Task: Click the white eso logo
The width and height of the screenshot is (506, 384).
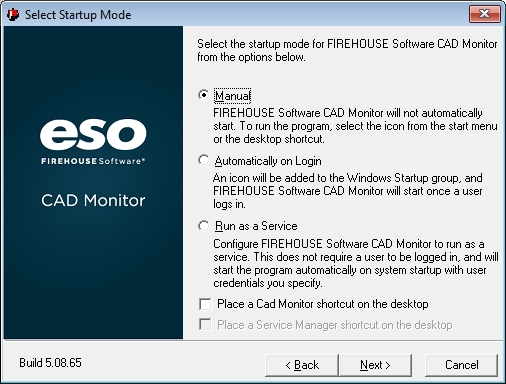Action: click(93, 134)
